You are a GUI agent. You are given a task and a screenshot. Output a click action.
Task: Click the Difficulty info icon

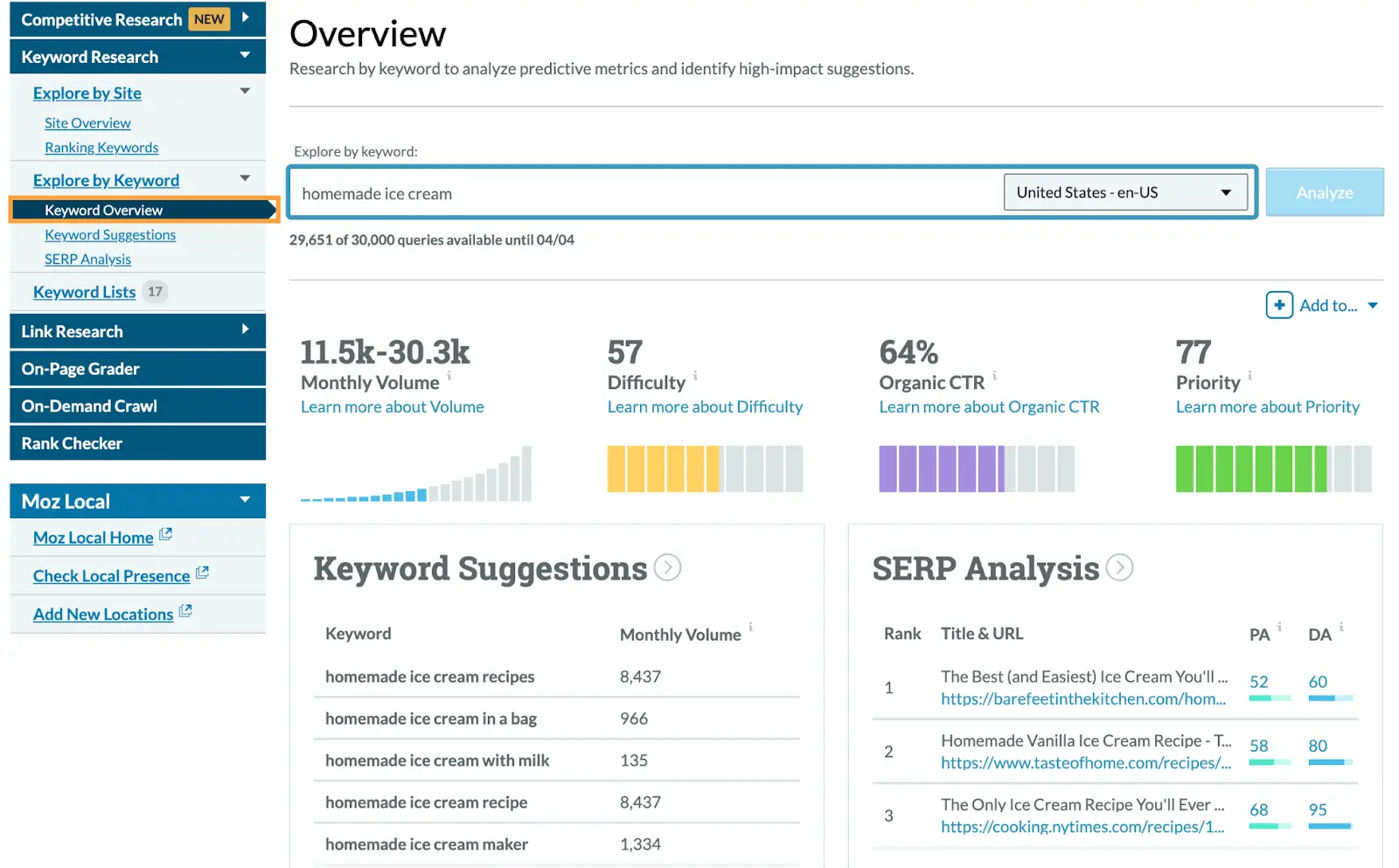pyautogui.click(x=696, y=375)
